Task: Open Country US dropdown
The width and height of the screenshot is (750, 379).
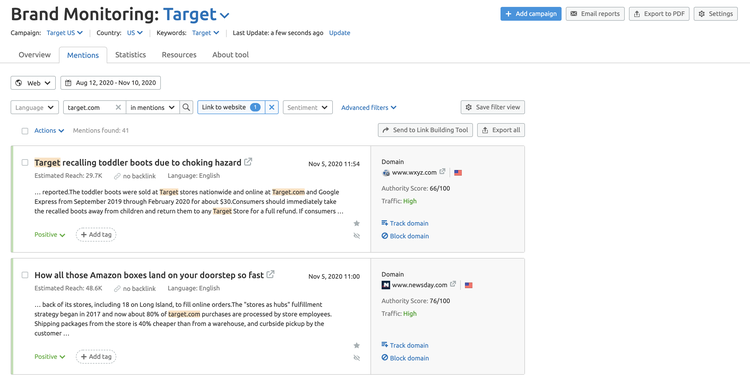Action: tap(135, 33)
